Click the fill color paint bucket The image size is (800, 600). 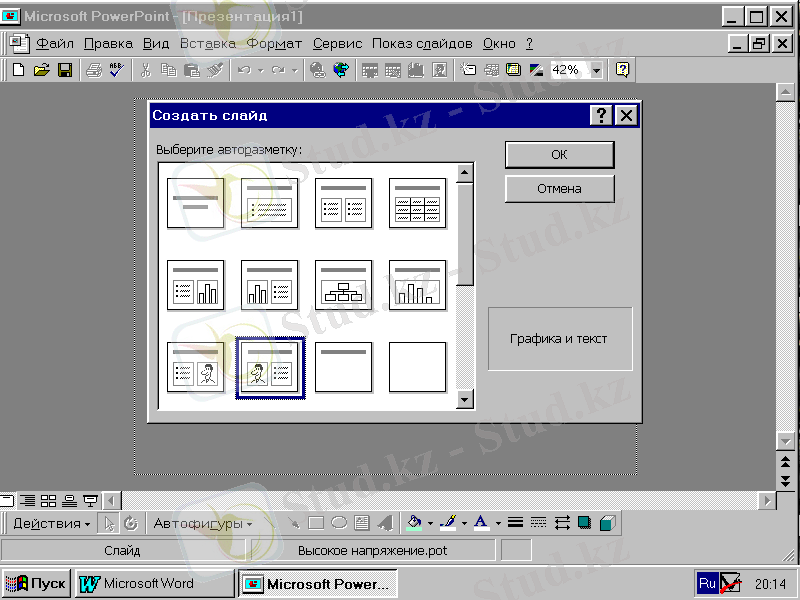click(x=414, y=522)
